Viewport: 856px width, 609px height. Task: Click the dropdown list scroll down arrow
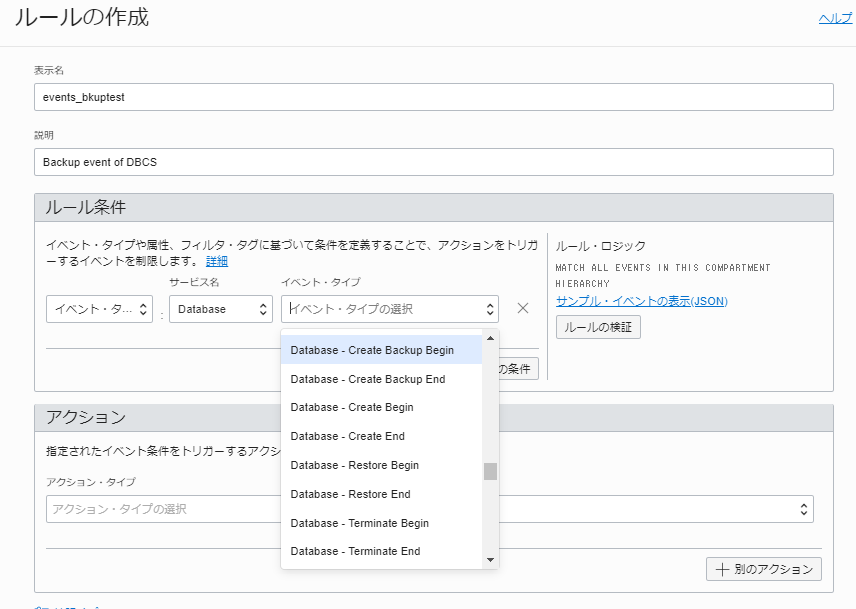490,560
